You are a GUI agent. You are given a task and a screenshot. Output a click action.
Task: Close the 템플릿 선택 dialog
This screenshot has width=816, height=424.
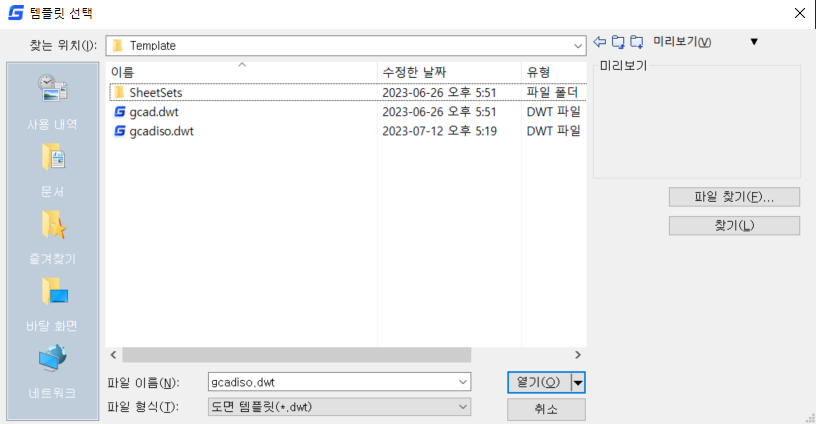click(800, 13)
